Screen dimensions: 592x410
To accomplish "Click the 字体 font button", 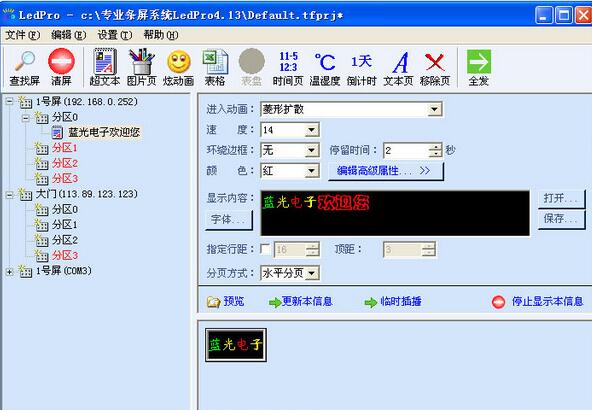I will [x=229, y=219].
